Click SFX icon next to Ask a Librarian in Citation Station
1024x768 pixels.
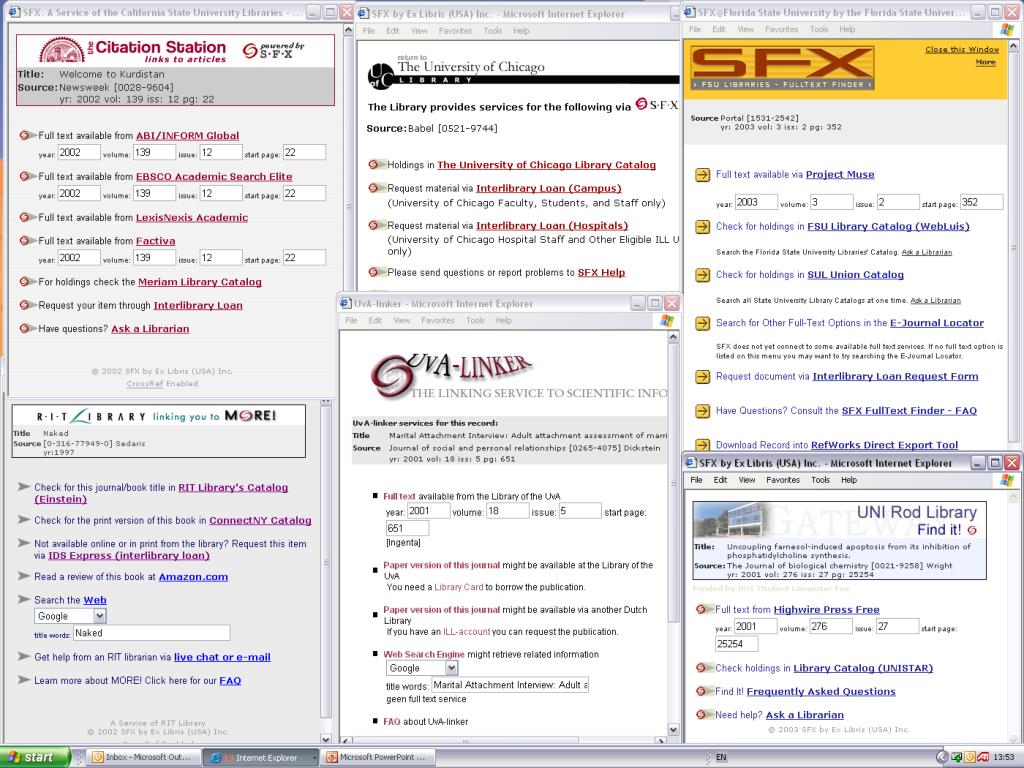tap(27, 328)
